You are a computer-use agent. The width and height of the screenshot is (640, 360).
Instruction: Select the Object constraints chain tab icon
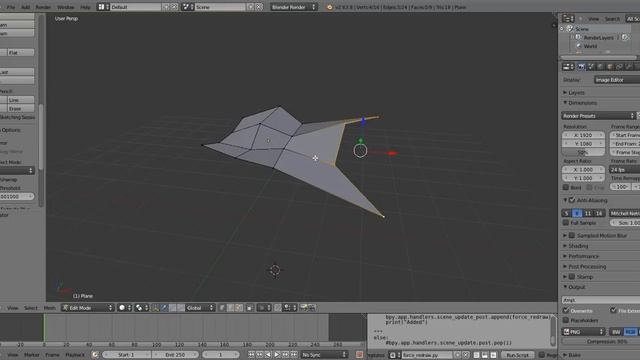point(619,67)
